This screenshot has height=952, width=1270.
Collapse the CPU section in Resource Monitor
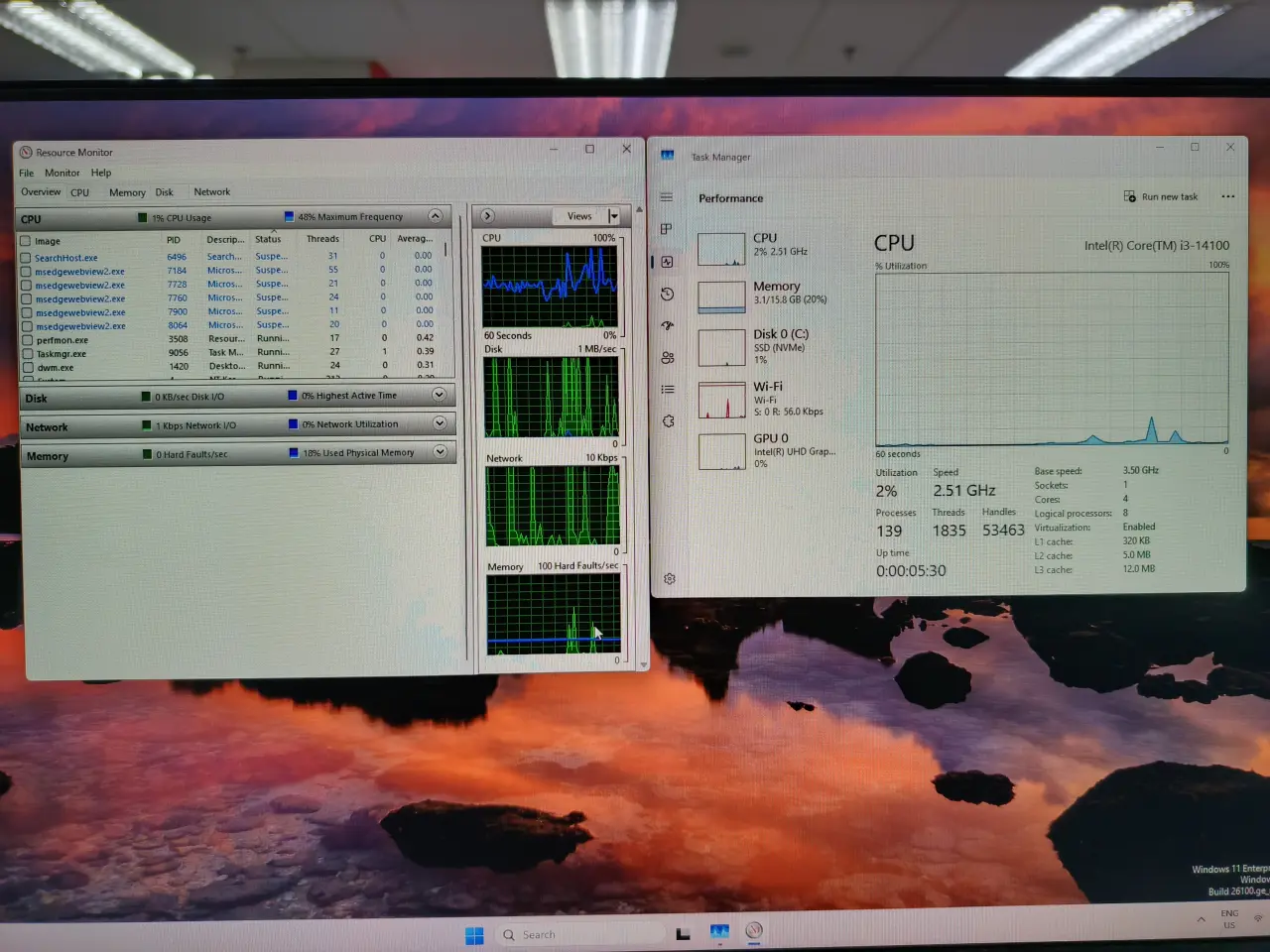click(435, 215)
